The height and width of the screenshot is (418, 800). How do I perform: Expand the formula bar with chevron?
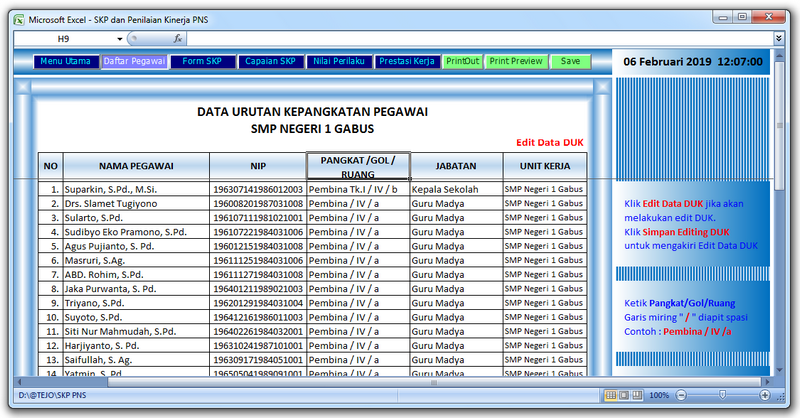[779, 38]
